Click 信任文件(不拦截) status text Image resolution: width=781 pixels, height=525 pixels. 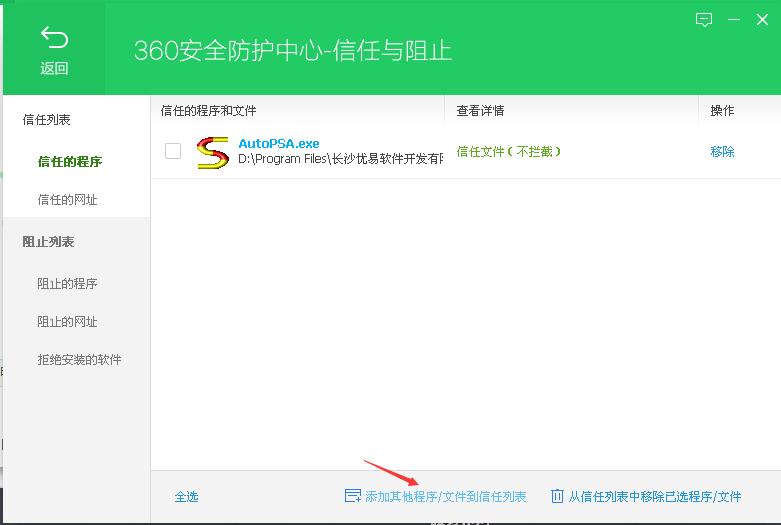point(508,152)
